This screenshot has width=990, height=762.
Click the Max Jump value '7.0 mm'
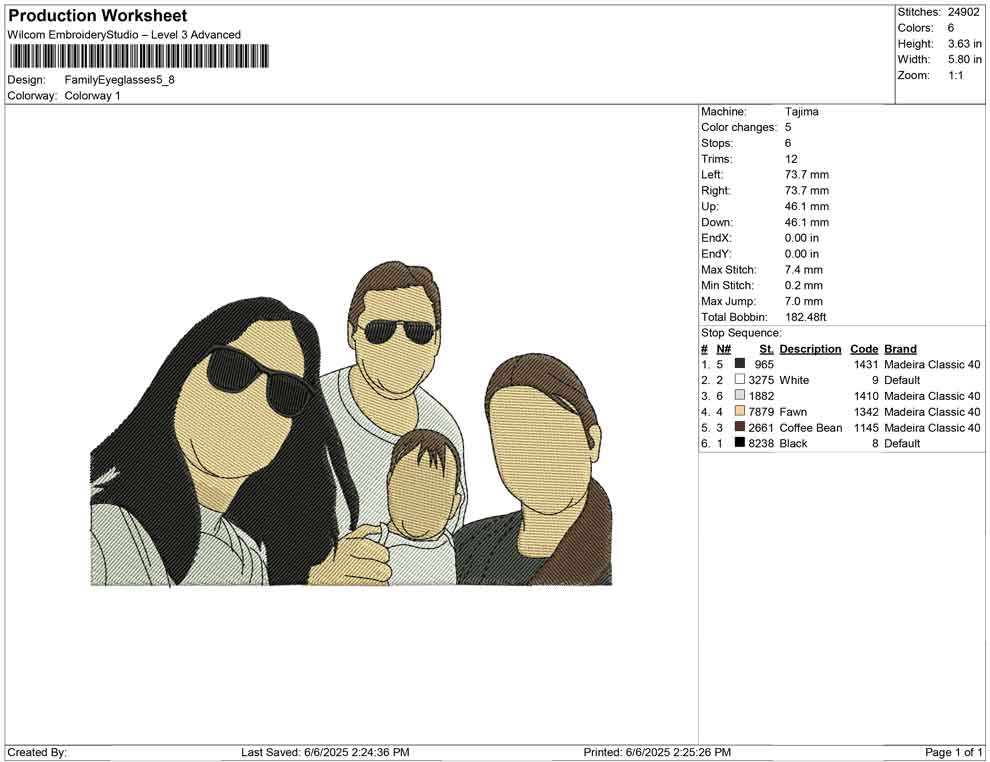point(804,301)
